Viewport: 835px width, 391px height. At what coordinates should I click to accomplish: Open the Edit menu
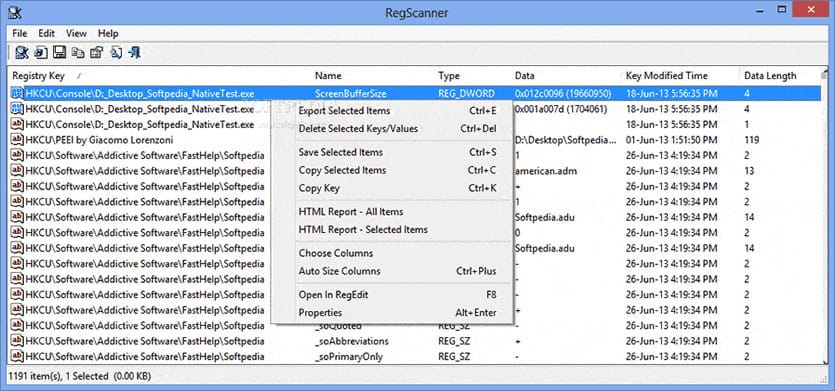pos(46,33)
